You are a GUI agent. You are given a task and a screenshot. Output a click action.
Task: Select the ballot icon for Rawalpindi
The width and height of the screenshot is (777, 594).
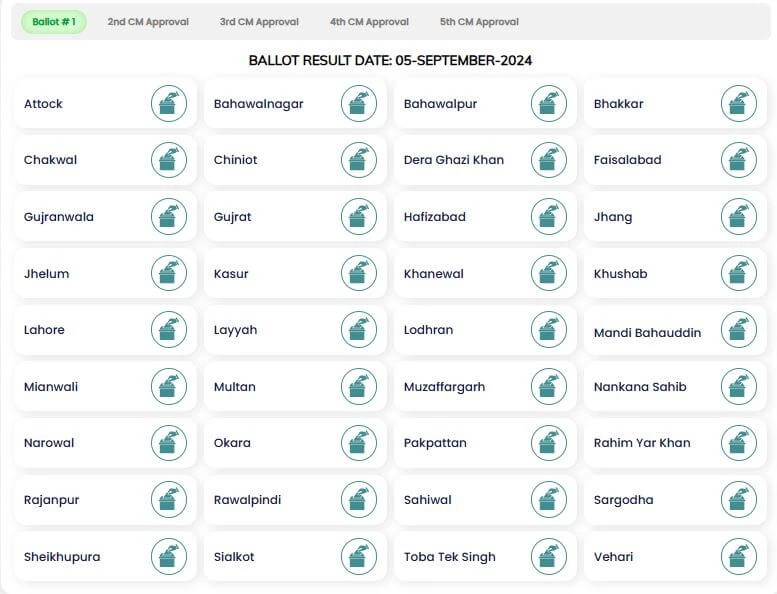359,500
